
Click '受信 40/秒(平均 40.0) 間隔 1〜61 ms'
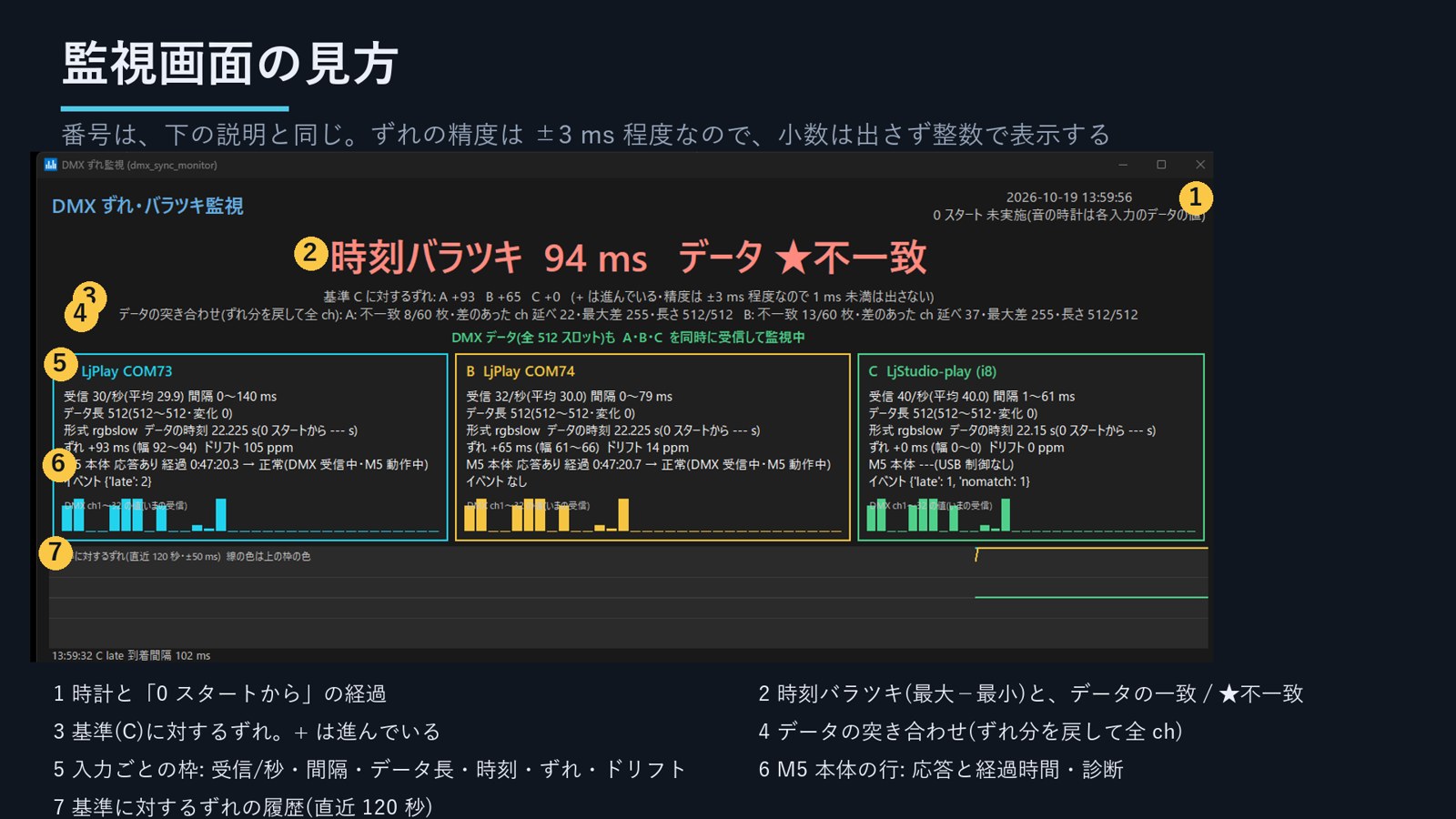coord(972,397)
